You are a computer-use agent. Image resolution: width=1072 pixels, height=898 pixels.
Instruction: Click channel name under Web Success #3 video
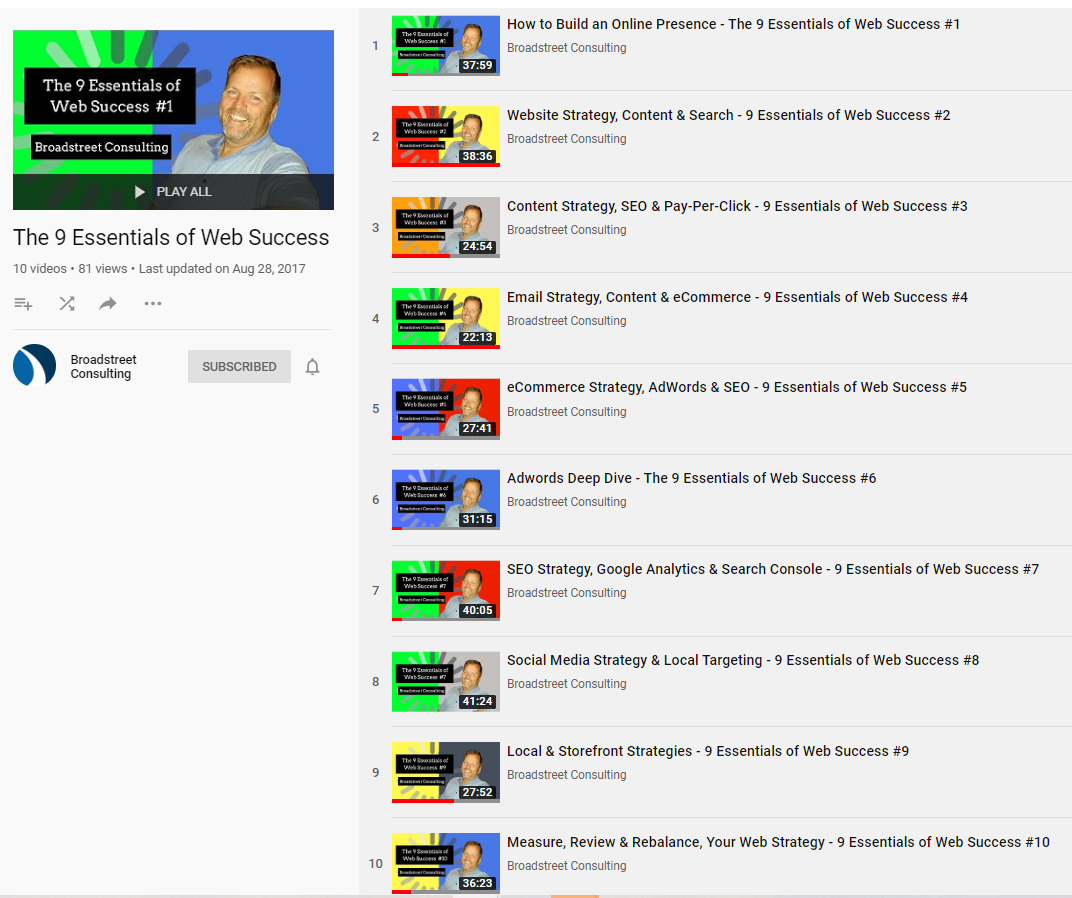coord(566,230)
